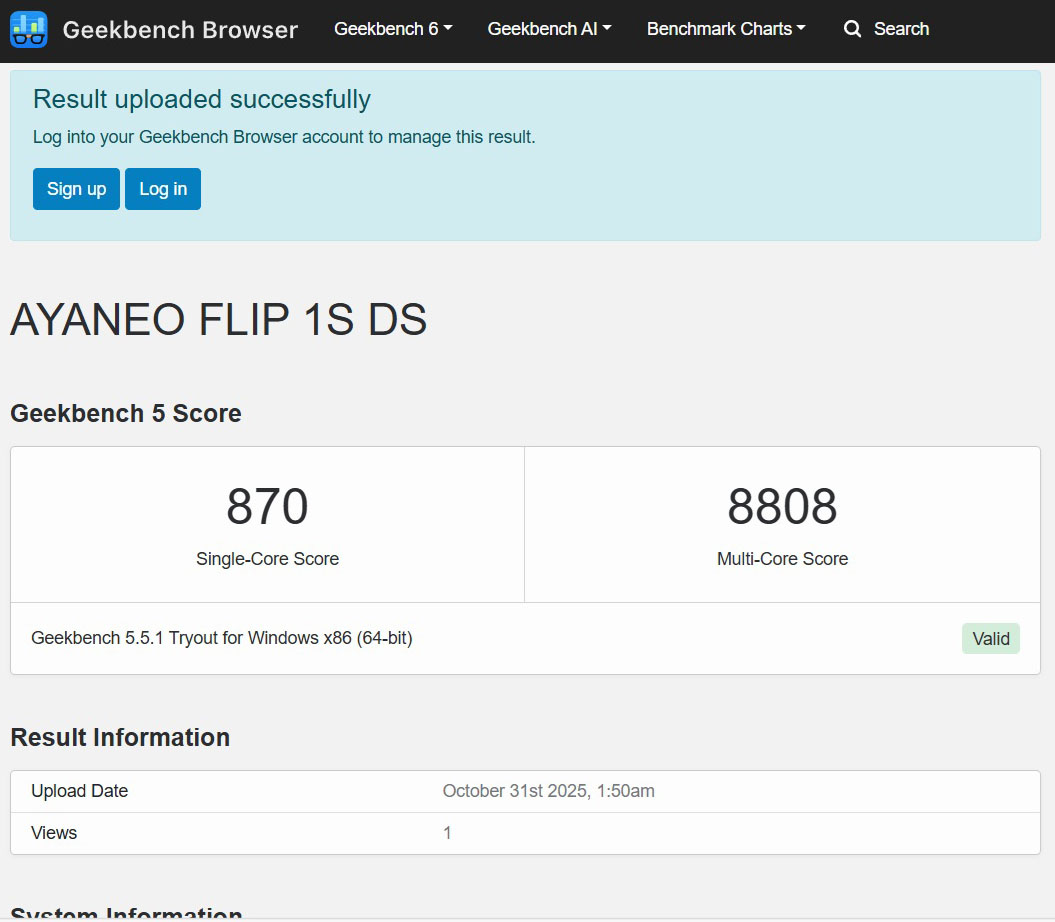This screenshot has width=1055, height=922.
Task: Click the 870 single-core score number
Action: [267, 506]
